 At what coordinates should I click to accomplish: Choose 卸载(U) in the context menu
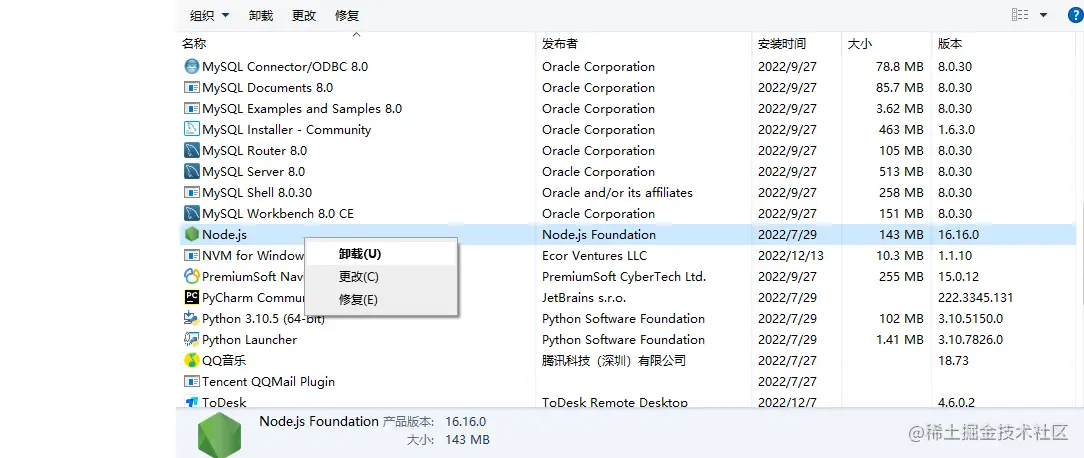tap(360, 254)
